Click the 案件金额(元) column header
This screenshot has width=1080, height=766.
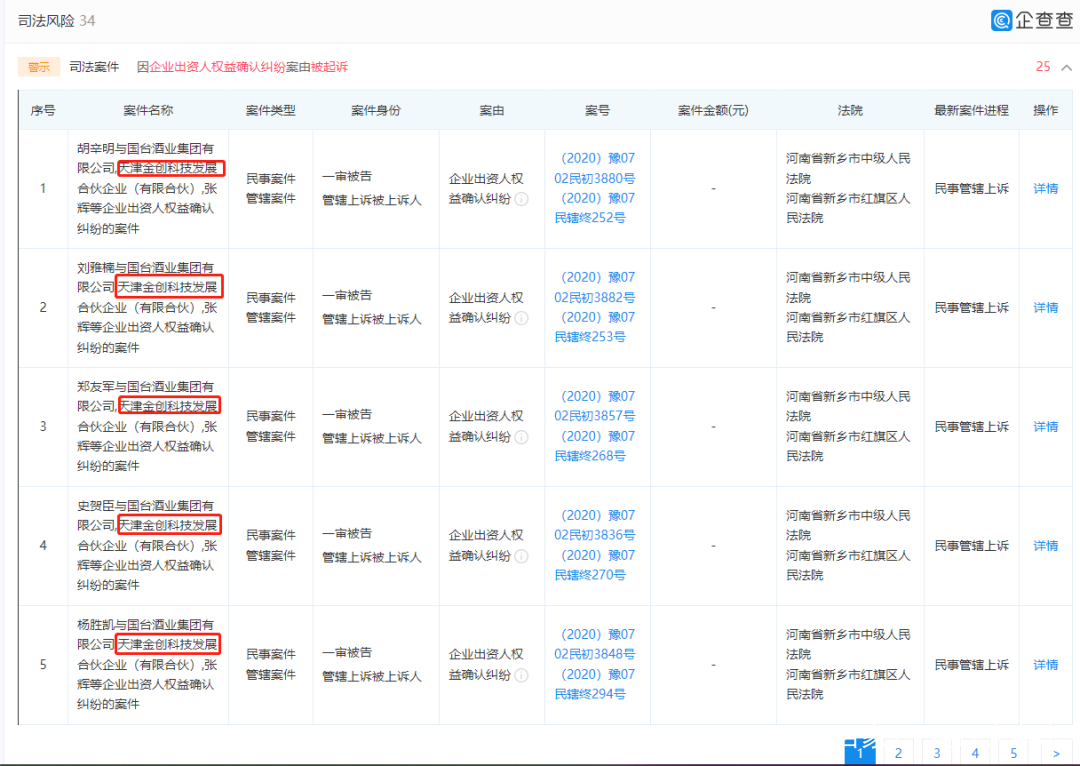click(713, 110)
